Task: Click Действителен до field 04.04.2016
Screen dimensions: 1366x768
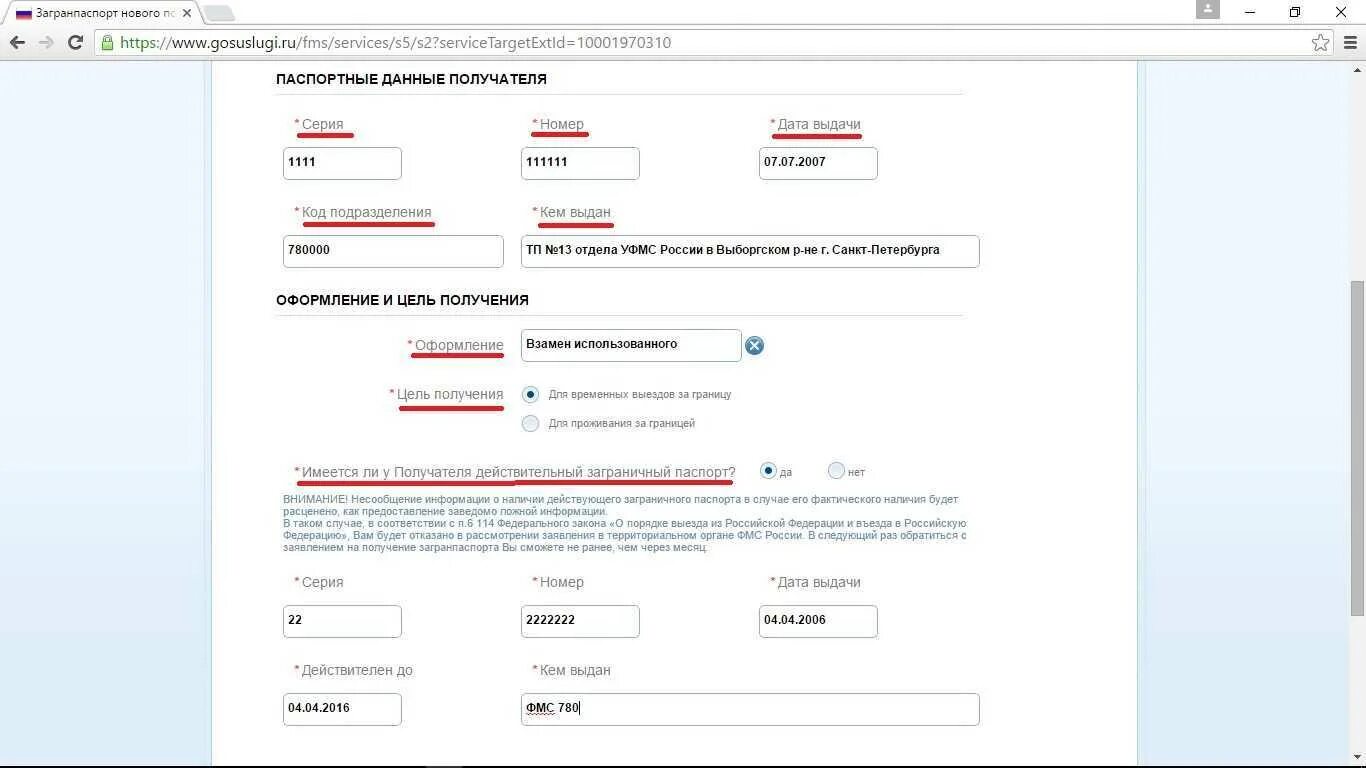Action: coord(342,709)
